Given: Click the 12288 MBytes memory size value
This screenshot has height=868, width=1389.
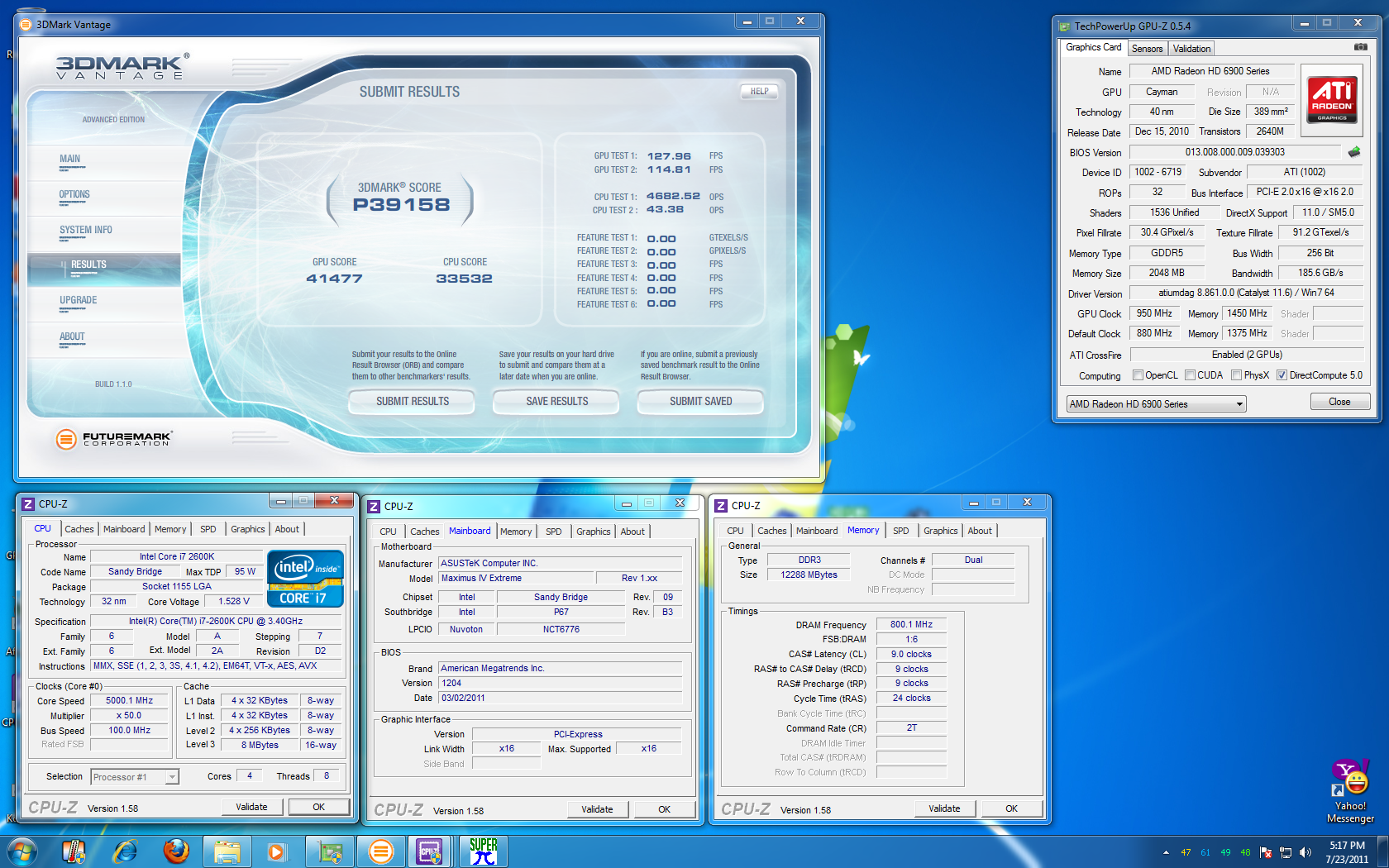Looking at the screenshot, I should 809,575.
